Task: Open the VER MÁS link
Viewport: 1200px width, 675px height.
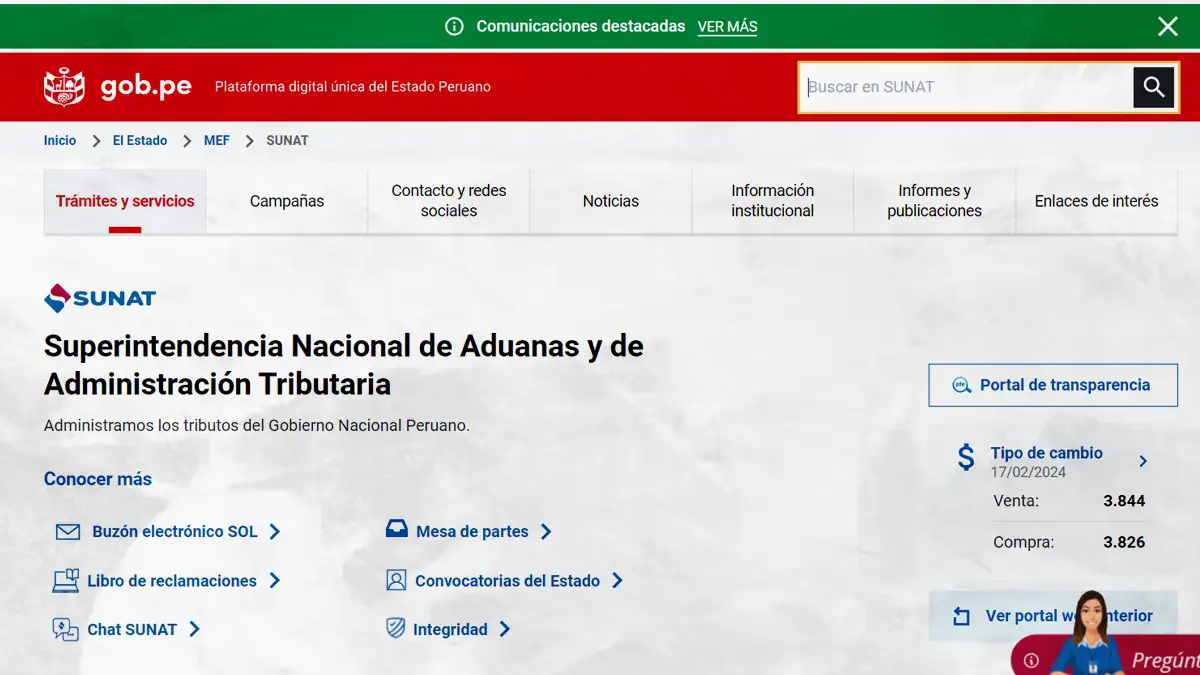Action: [727, 27]
